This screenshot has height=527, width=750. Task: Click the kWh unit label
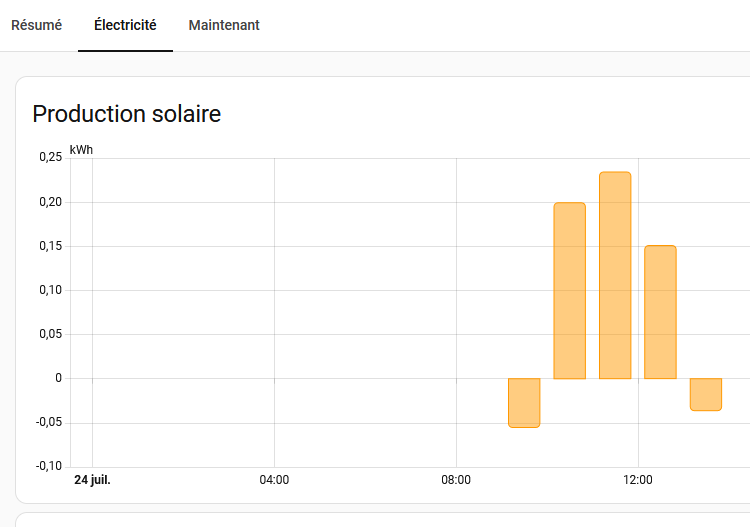[81, 150]
